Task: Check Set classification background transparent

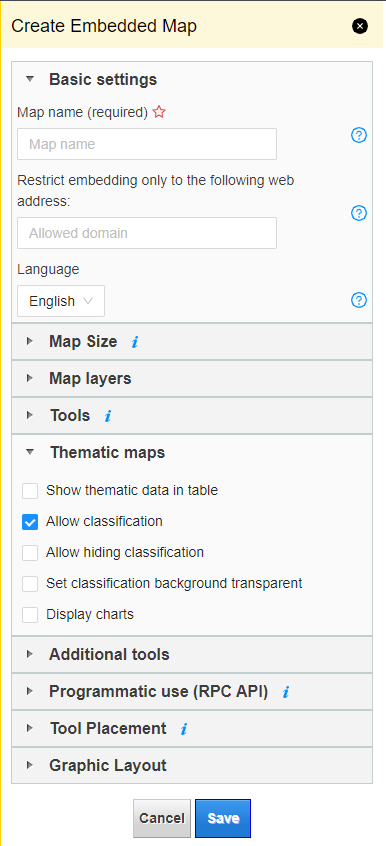Action: click(30, 583)
